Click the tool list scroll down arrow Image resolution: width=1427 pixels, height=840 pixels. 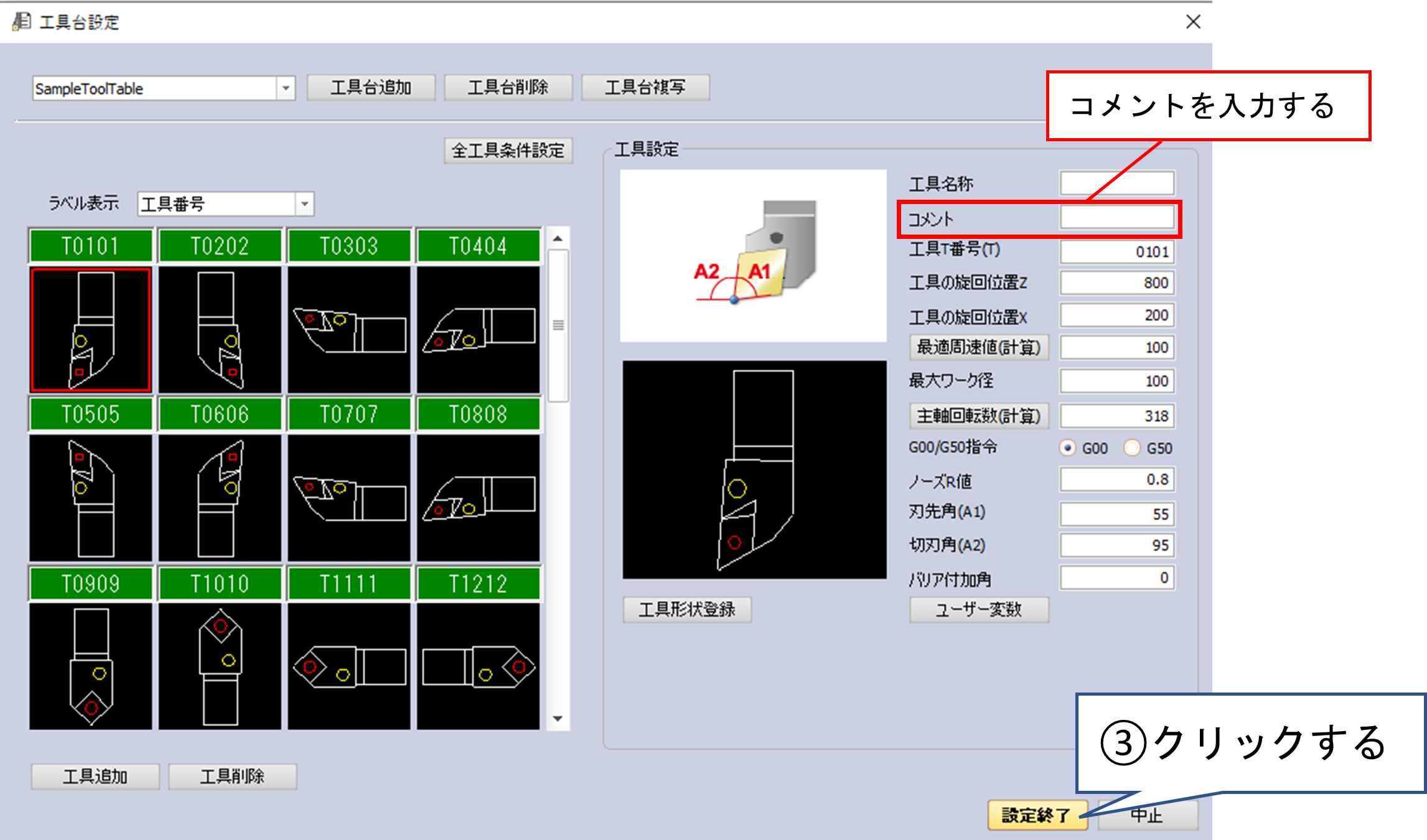pyautogui.click(x=558, y=719)
